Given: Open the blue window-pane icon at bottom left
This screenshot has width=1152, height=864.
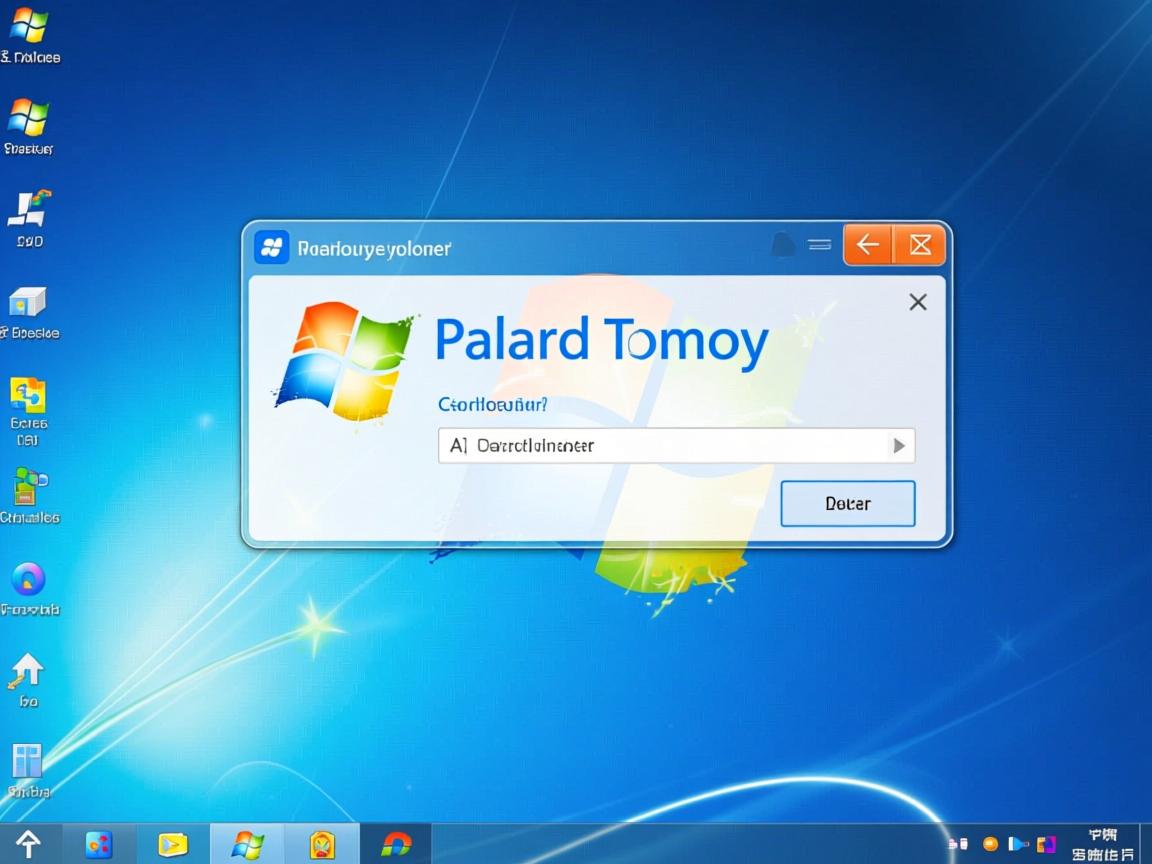Looking at the screenshot, I should tap(27, 761).
